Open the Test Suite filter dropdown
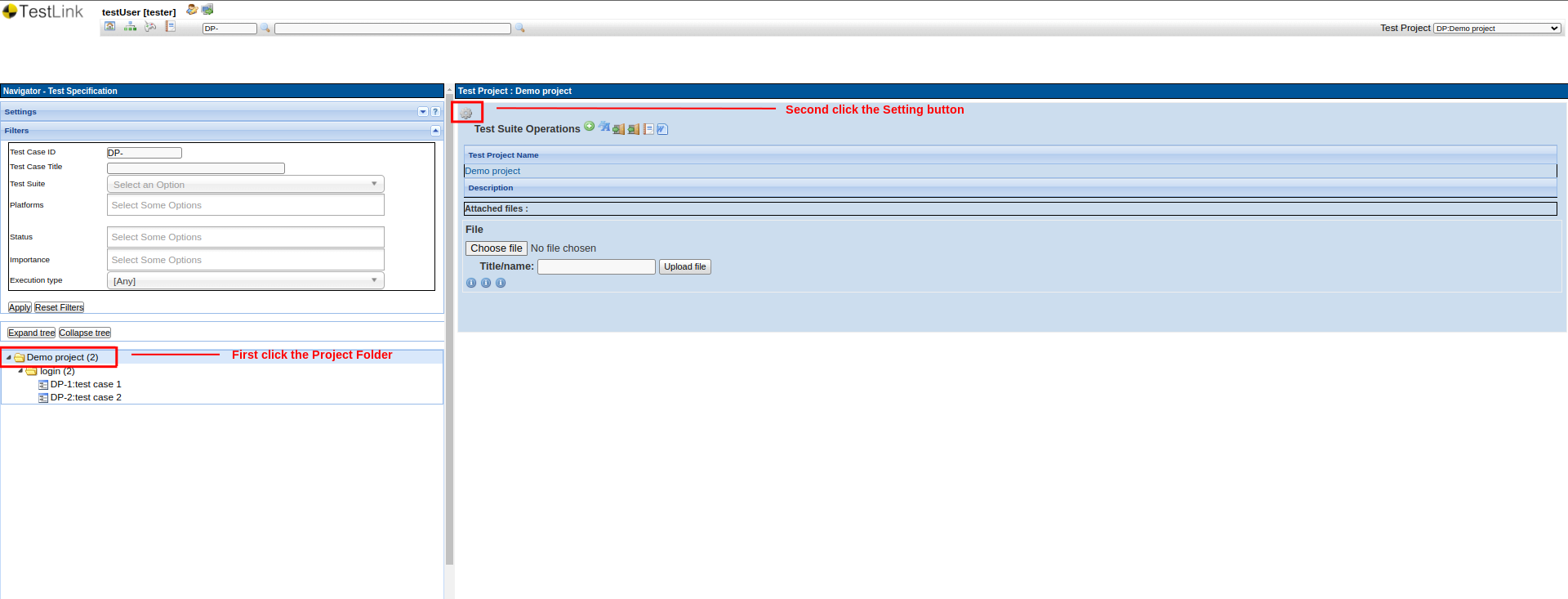This screenshot has width=1568, height=599. click(x=245, y=185)
